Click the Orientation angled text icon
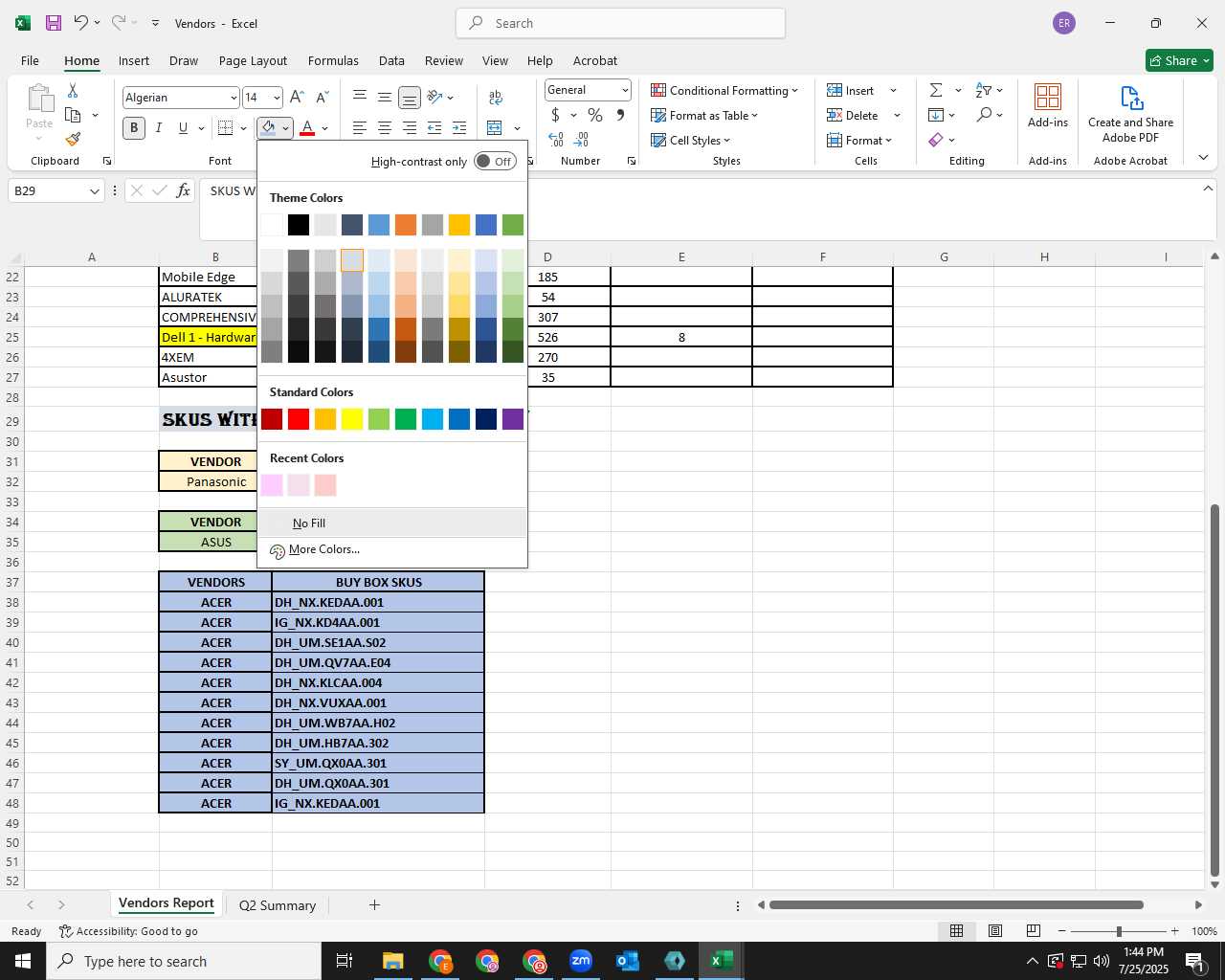 click(435, 97)
